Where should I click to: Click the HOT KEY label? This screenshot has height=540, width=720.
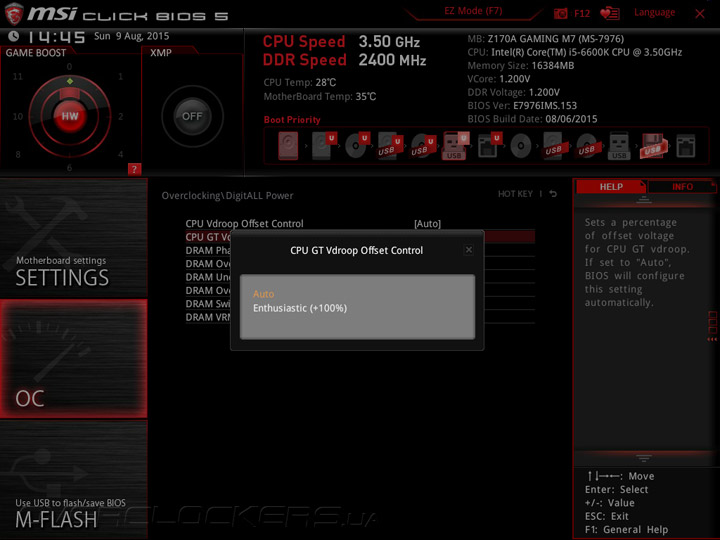[515, 194]
